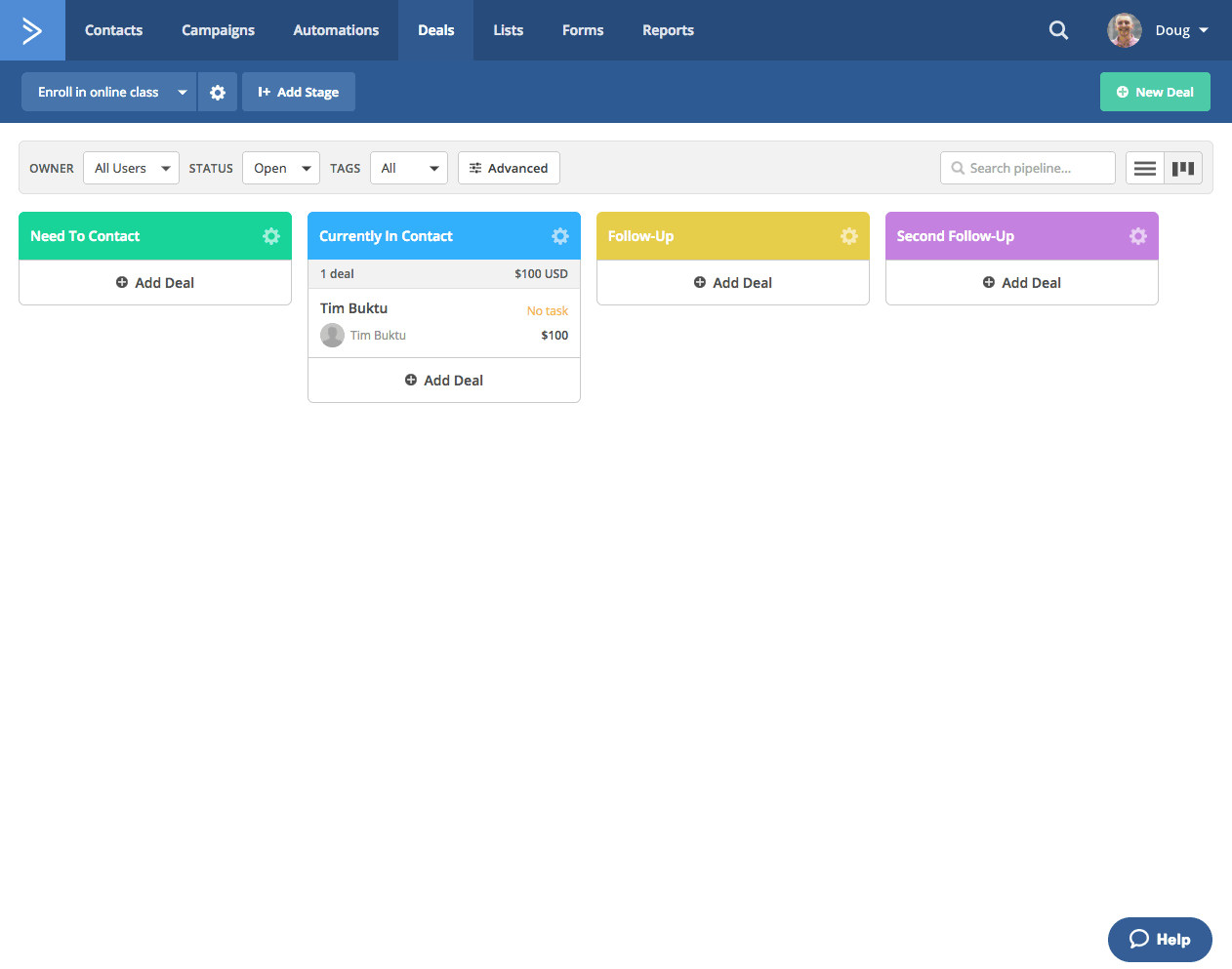Open the Reports menu
1232x969 pixels.
tap(668, 30)
